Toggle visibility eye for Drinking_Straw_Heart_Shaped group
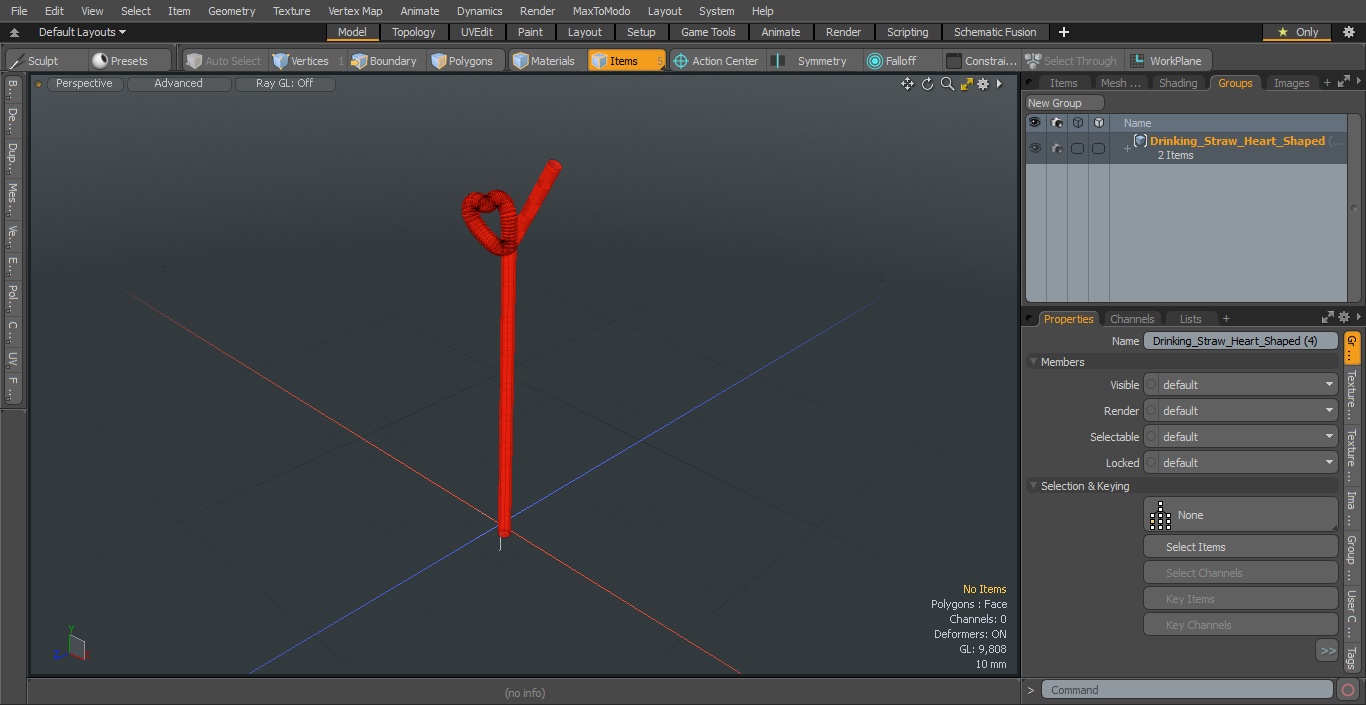The image size is (1366, 705). (1034, 148)
